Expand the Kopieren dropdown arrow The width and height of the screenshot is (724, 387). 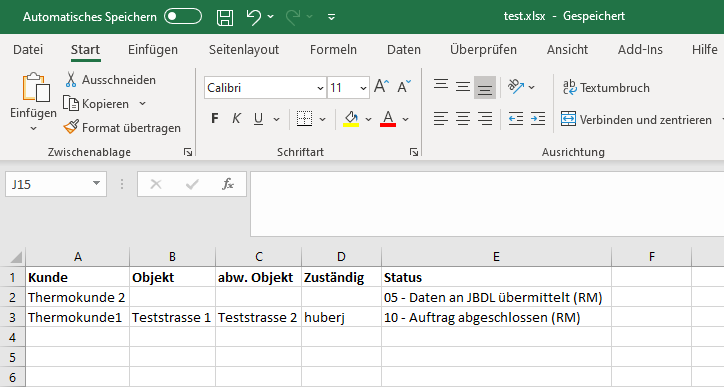(x=143, y=104)
